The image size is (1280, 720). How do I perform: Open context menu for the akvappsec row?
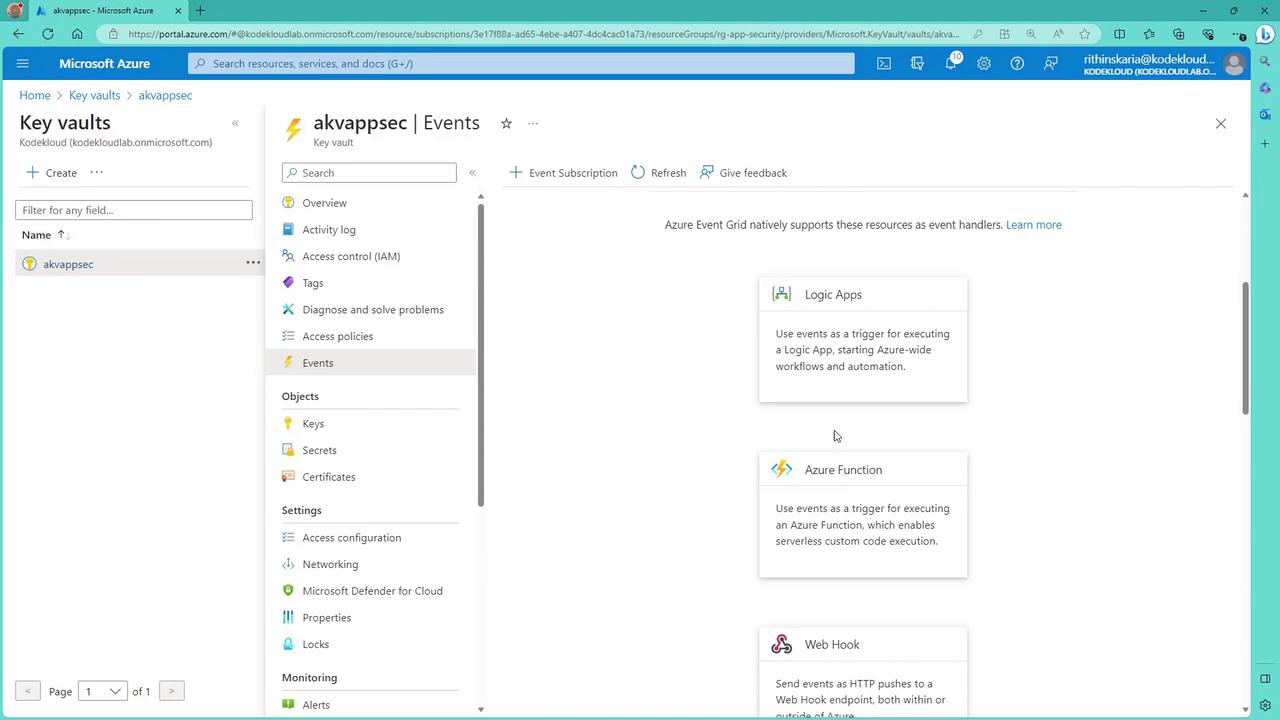point(253,263)
